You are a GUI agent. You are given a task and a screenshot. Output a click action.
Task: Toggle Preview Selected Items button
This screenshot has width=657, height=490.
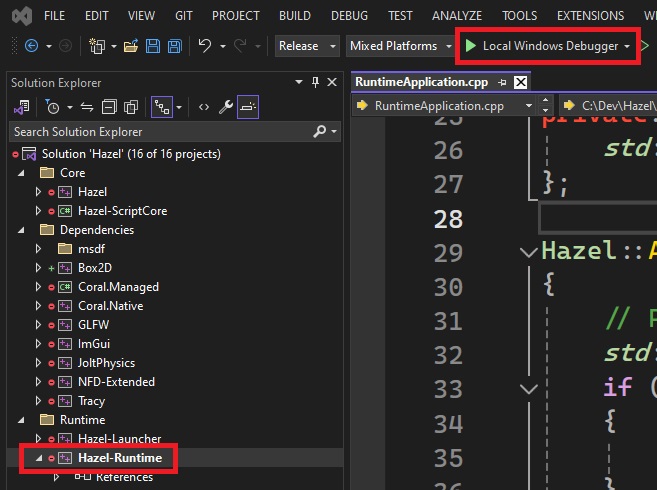(x=248, y=107)
